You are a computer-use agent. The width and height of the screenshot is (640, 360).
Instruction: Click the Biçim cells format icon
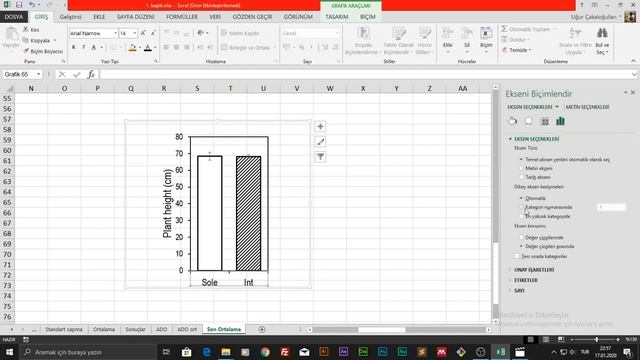486,33
